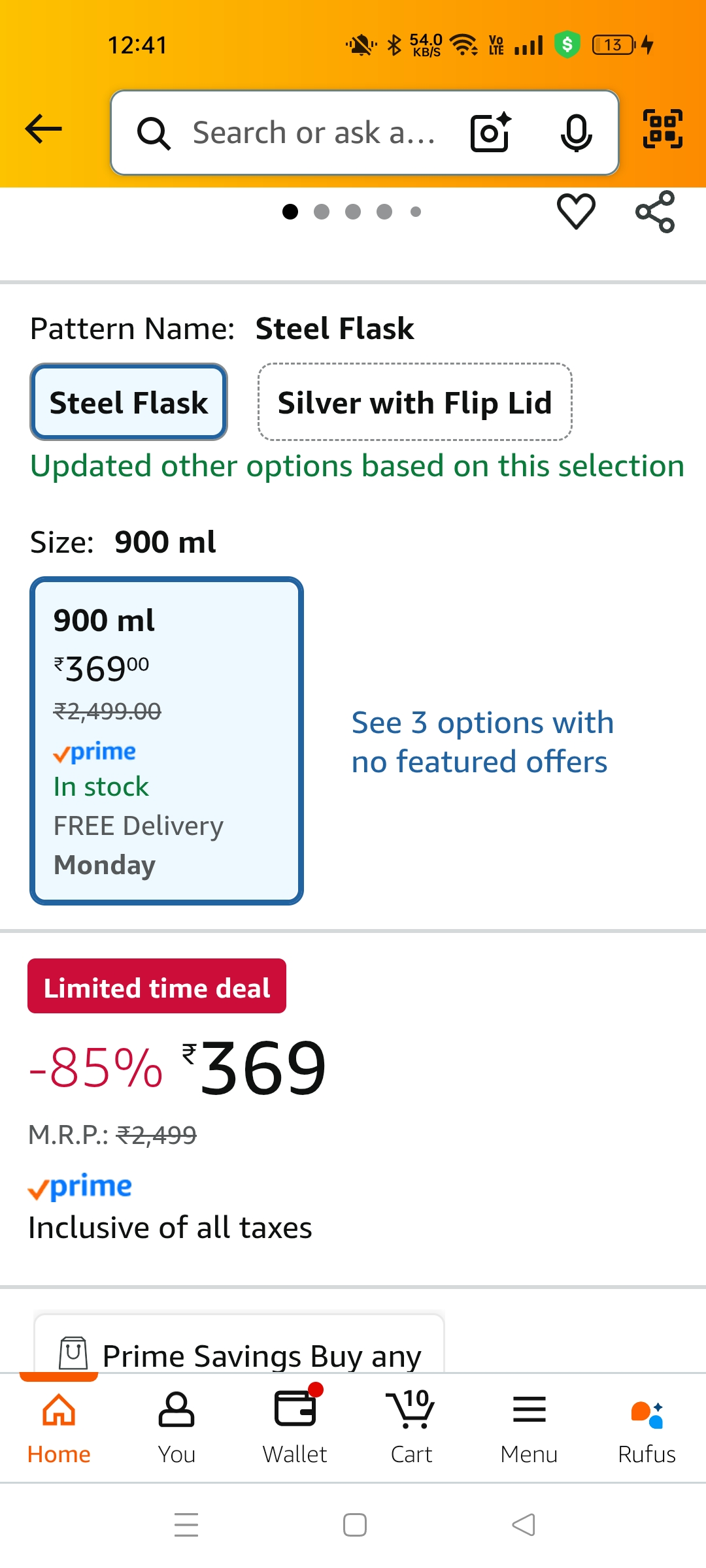706x1568 pixels.
Task: Add product to wishlist with heart icon
Action: [x=576, y=212]
